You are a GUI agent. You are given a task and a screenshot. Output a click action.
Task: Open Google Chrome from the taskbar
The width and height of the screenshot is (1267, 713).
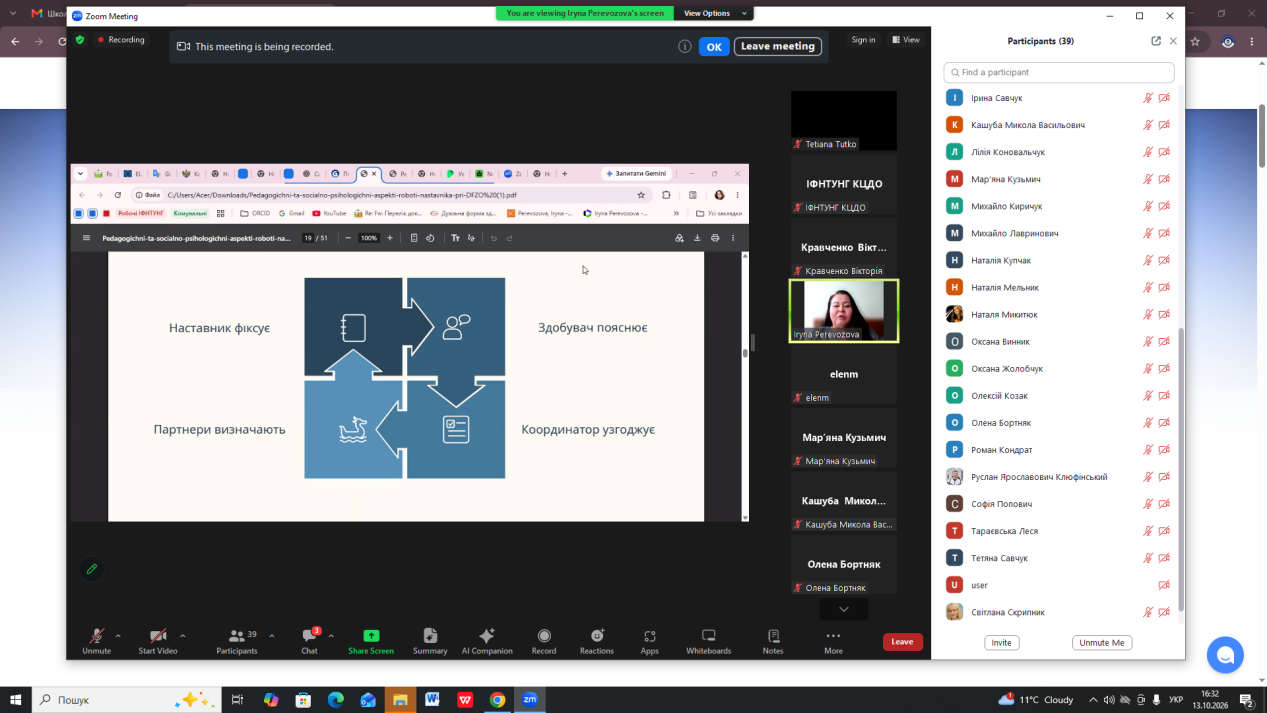[x=497, y=700]
